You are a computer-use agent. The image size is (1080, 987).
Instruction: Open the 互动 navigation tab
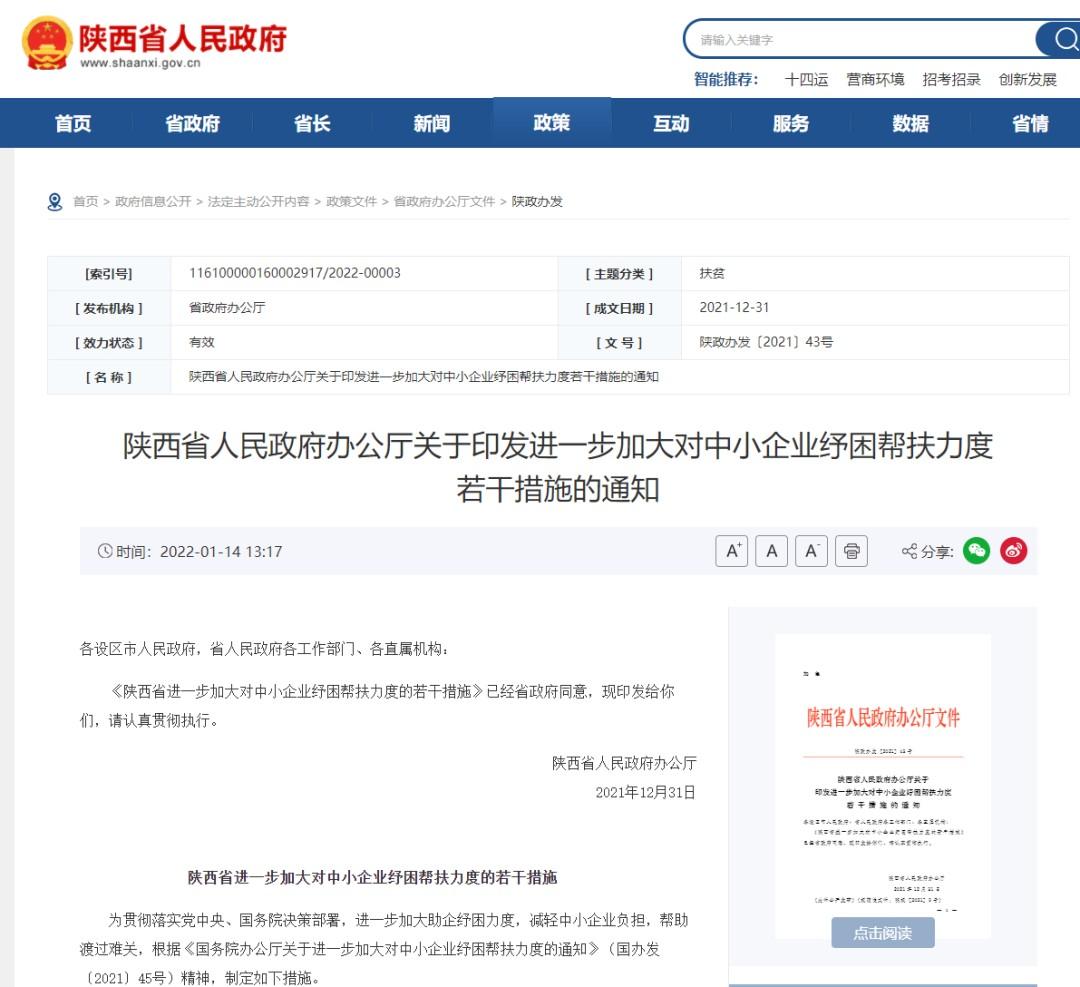(671, 123)
